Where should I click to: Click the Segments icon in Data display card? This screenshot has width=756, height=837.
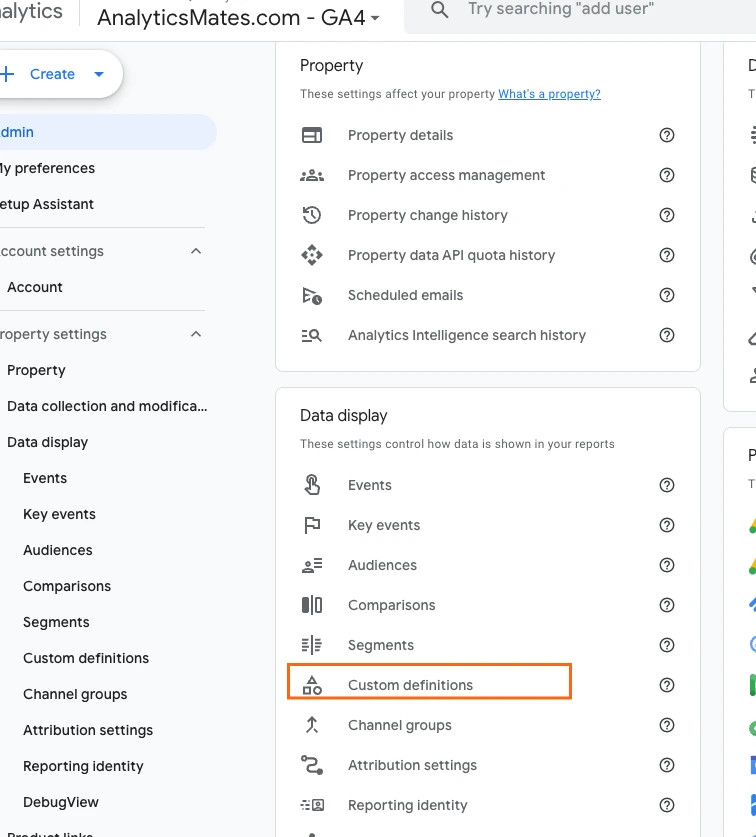pyautogui.click(x=312, y=645)
